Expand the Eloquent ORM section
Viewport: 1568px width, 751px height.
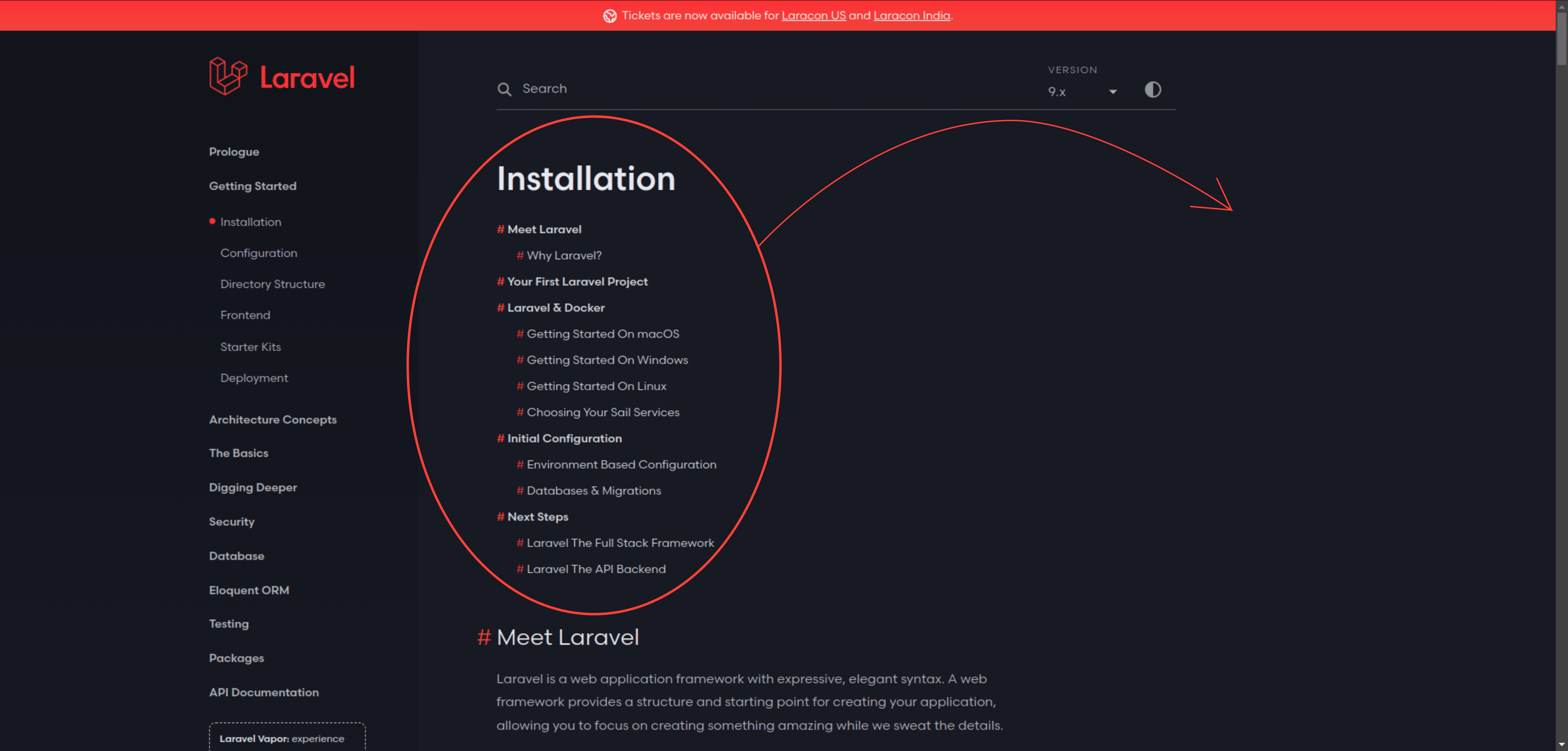tap(249, 590)
